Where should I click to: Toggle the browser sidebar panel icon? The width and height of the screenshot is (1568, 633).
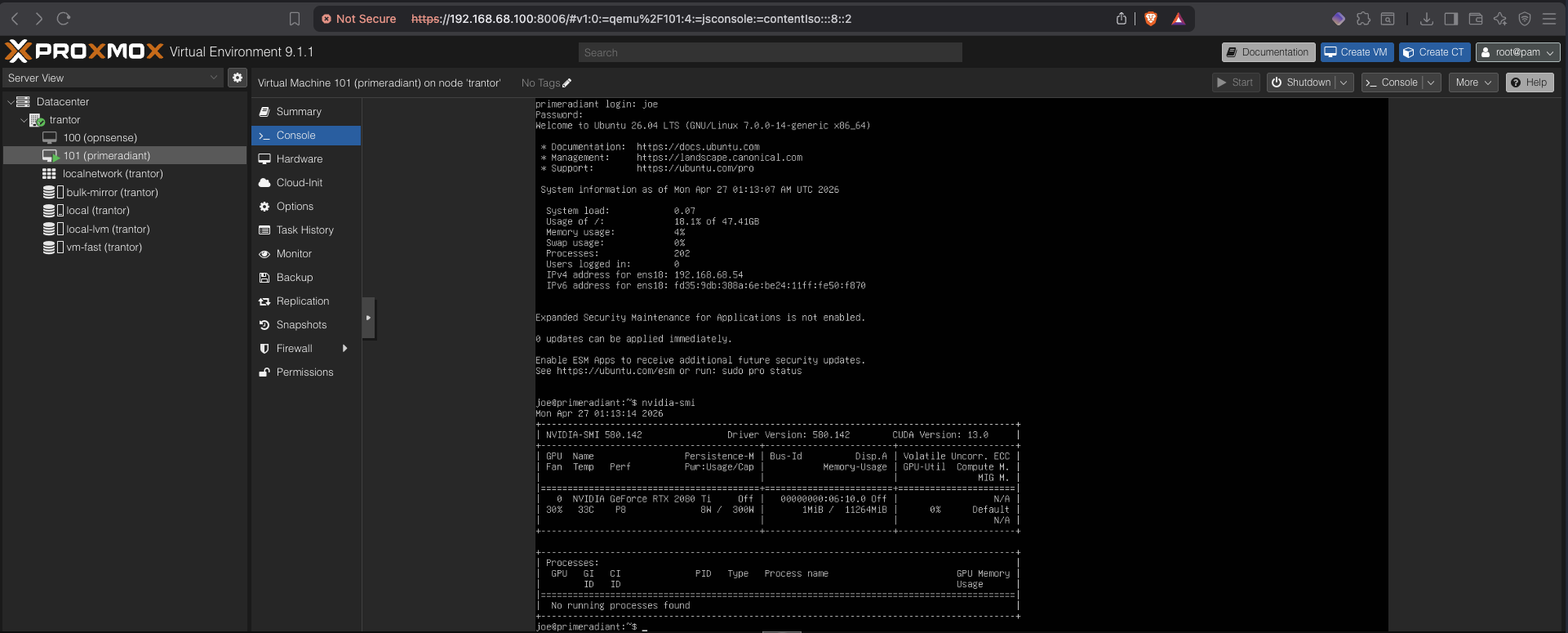(x=1450, y=18)
